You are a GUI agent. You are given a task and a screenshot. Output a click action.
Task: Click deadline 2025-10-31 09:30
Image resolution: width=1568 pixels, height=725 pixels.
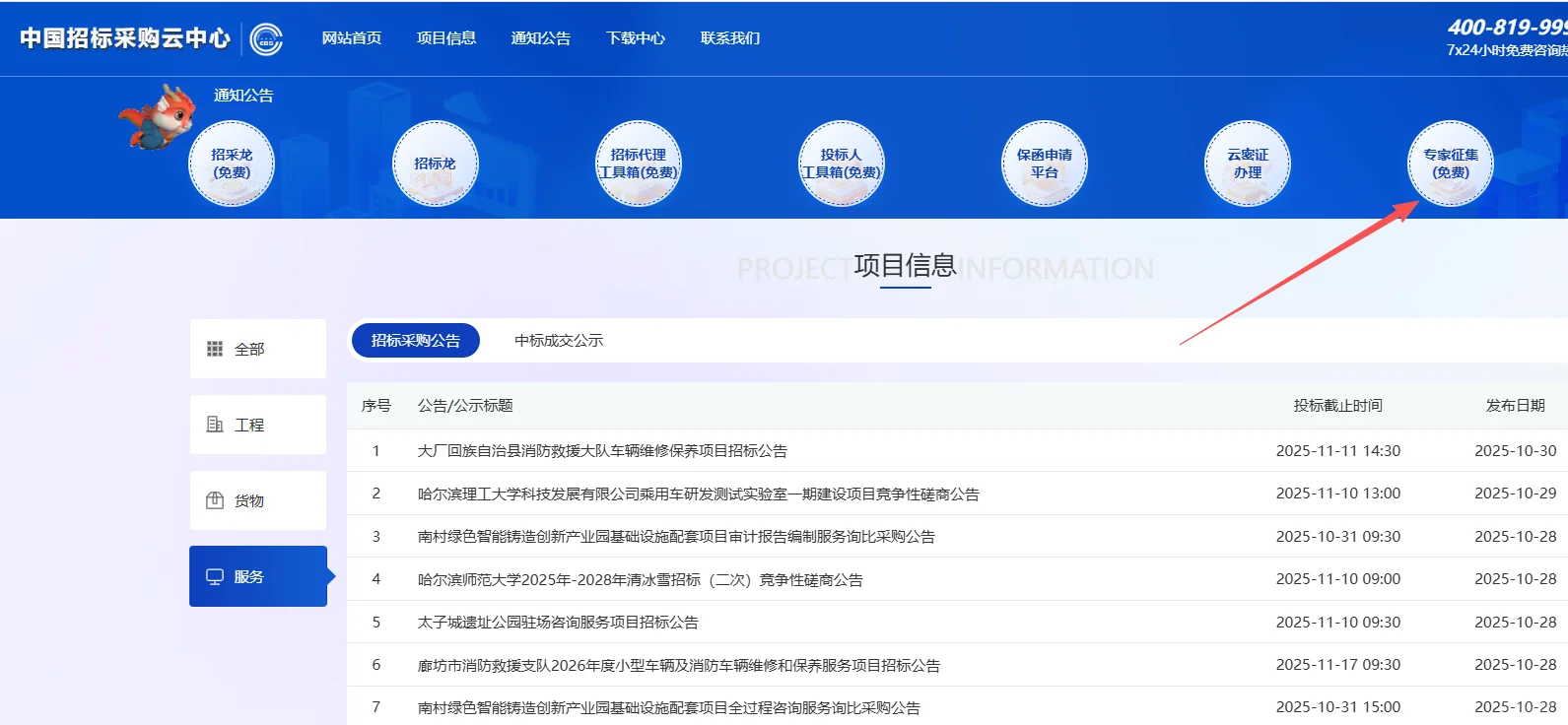1338,537
